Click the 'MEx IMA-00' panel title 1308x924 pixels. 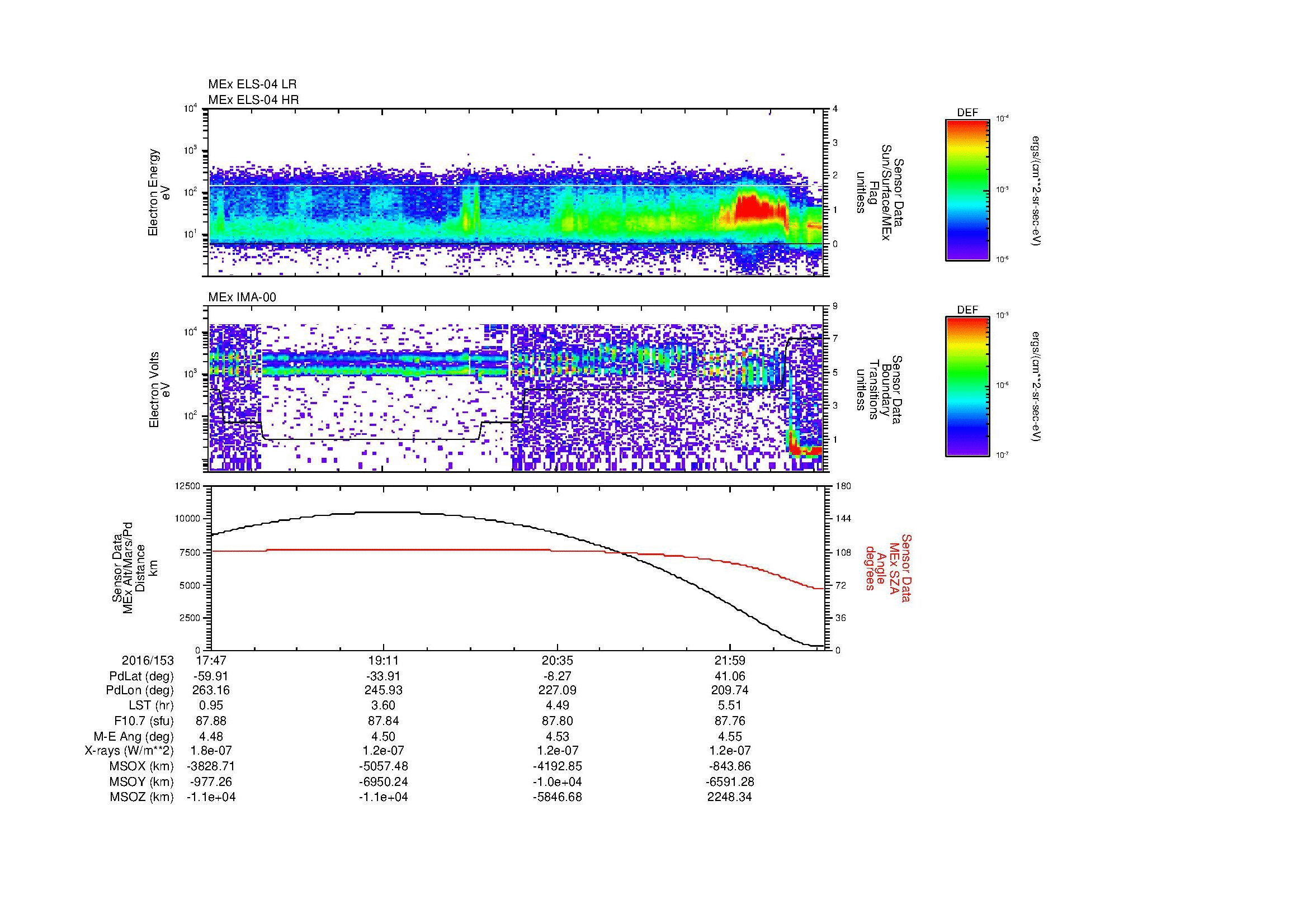point(242,297)
